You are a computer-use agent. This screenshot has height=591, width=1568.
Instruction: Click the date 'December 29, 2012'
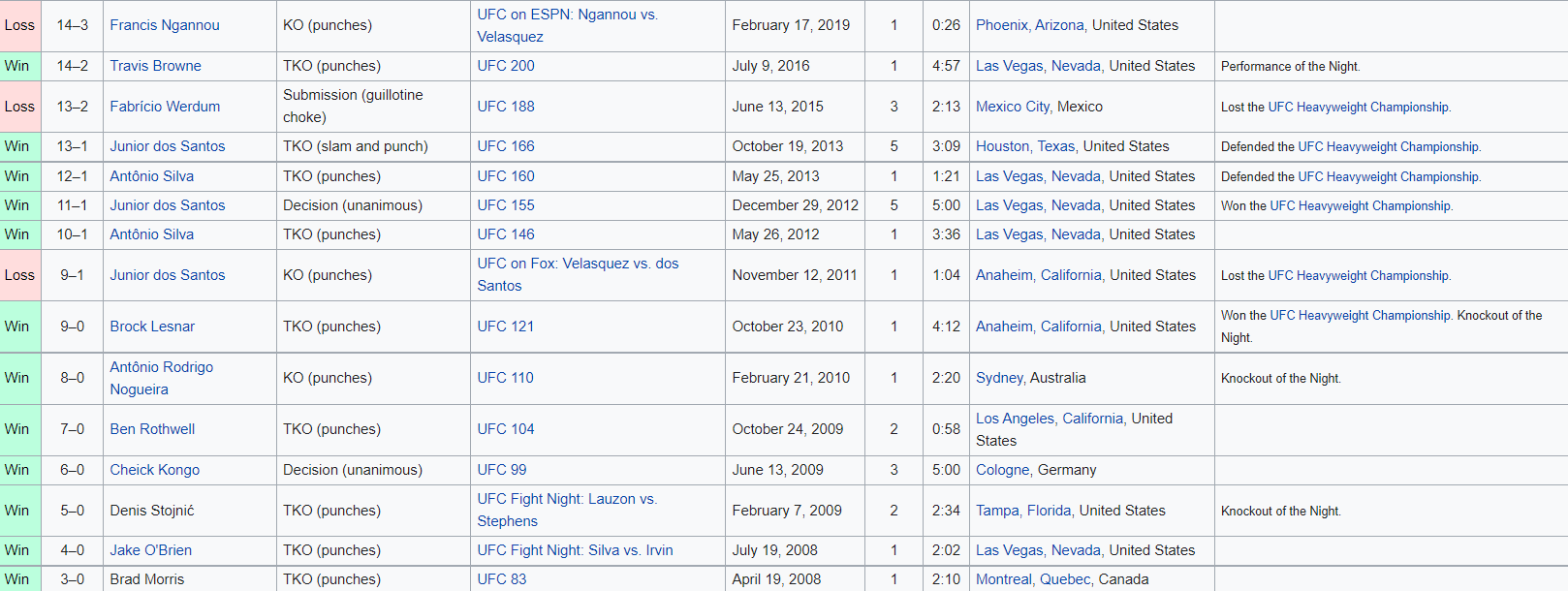(796, 205)
